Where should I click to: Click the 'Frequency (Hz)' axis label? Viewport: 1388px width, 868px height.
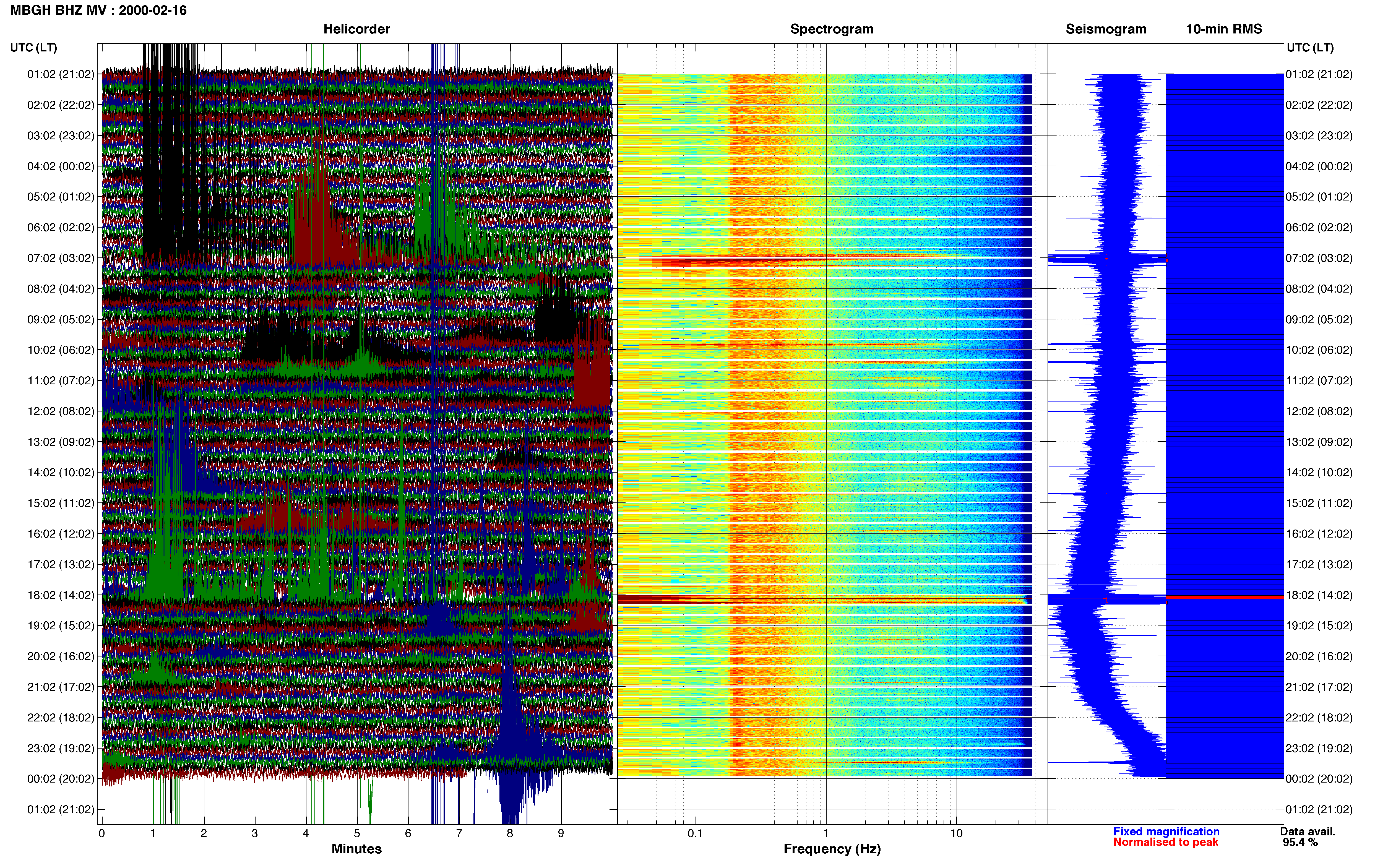pos(832,848)
